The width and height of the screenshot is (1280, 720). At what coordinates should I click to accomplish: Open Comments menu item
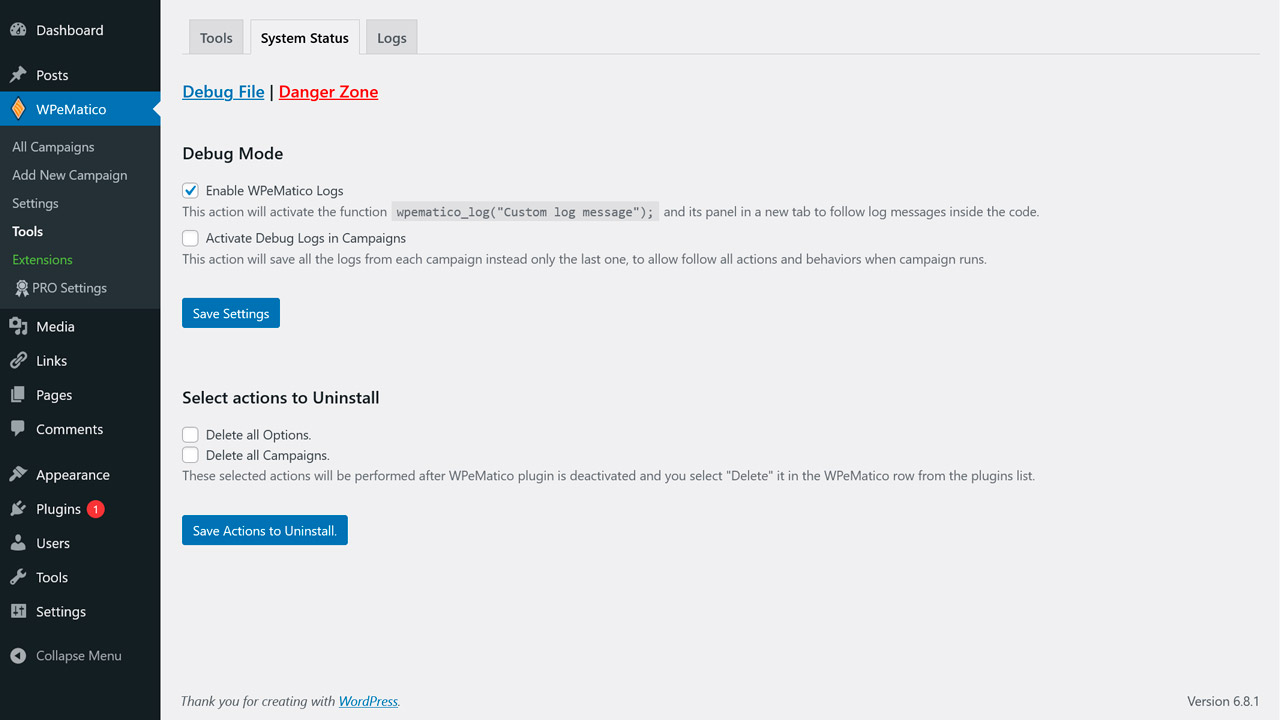80,429
